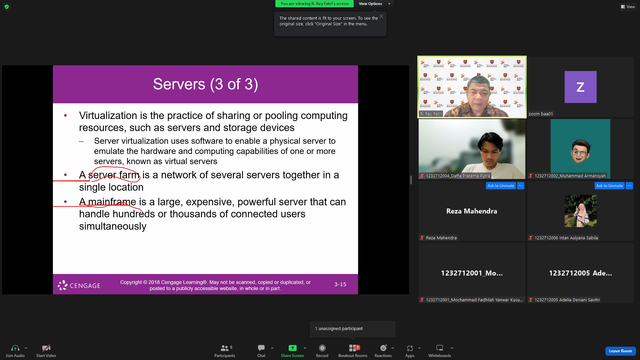Image resolution: width=640 pixels, height=360 pixels.
Task: Select Daffa Pratama Putra's video tile
Action: click(472, 149)
